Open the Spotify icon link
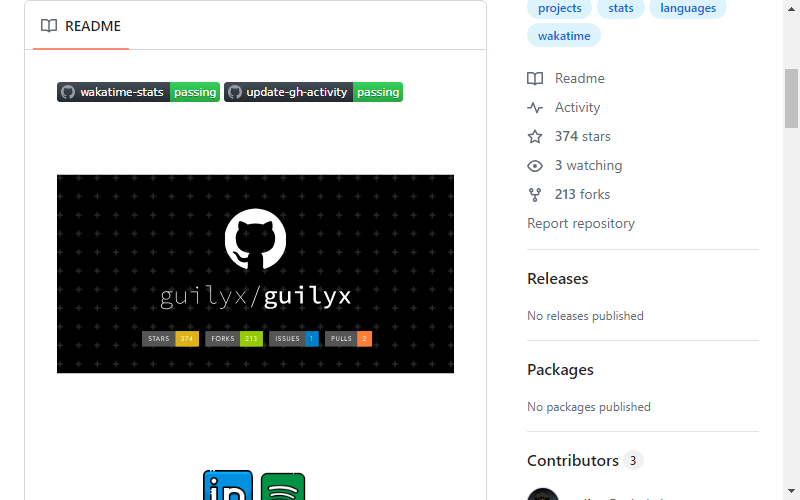The image size is (800, 500). point(283,487)
